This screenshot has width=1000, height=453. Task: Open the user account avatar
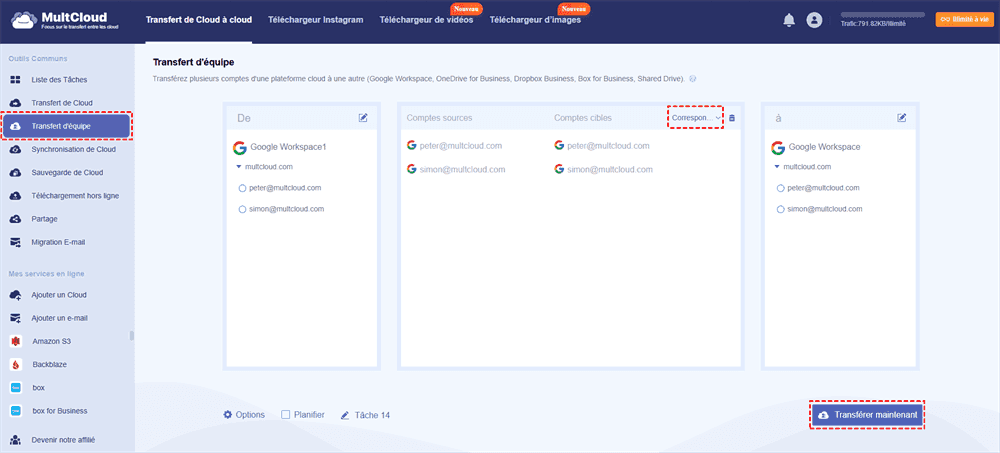[814, 20]
